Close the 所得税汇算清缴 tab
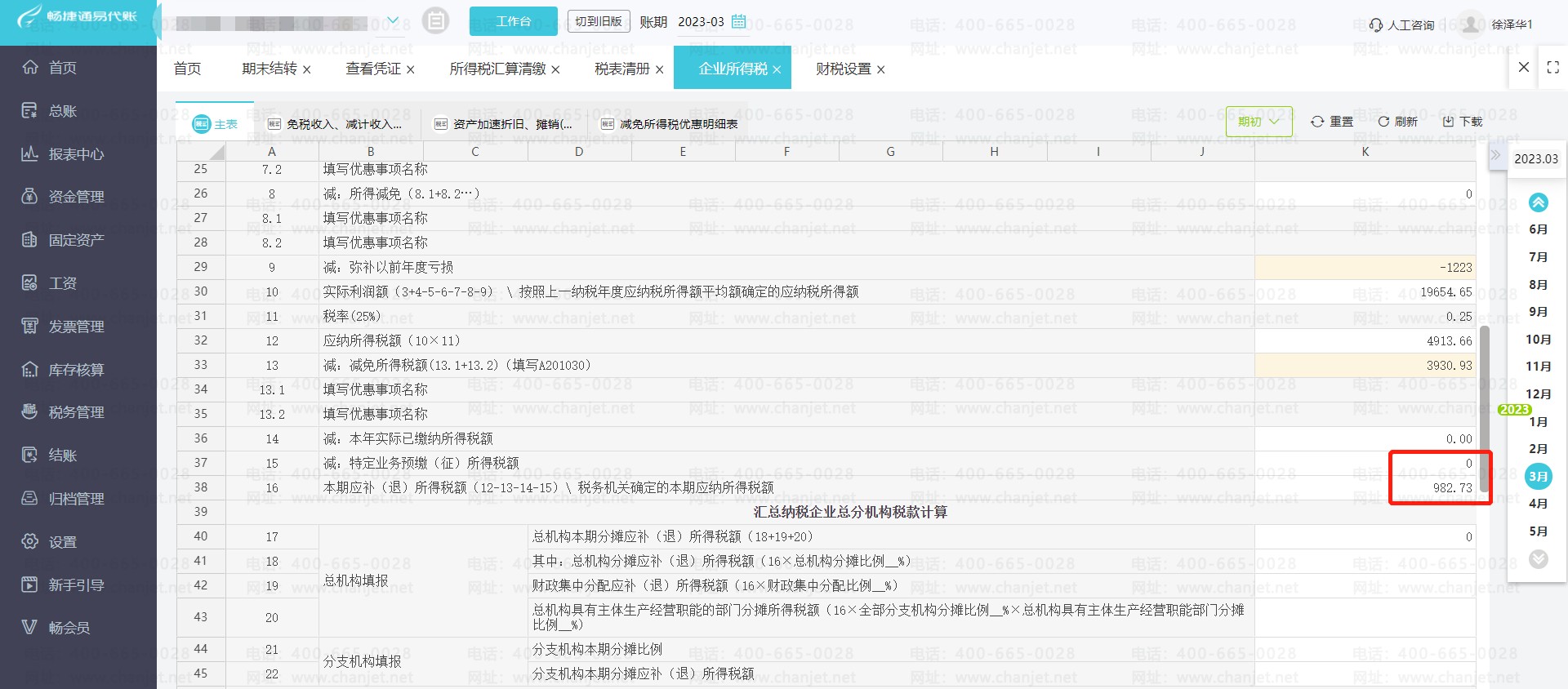 click(556, 69)
